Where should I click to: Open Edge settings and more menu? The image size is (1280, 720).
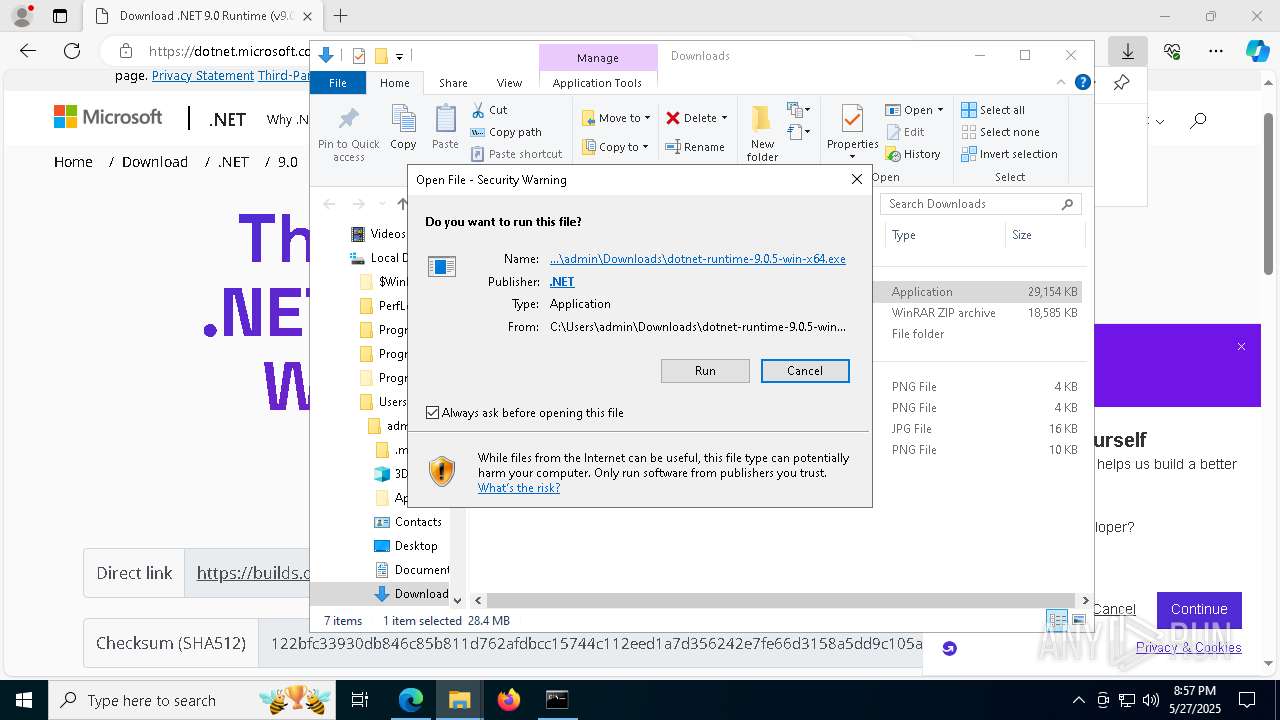point(1215,51)
